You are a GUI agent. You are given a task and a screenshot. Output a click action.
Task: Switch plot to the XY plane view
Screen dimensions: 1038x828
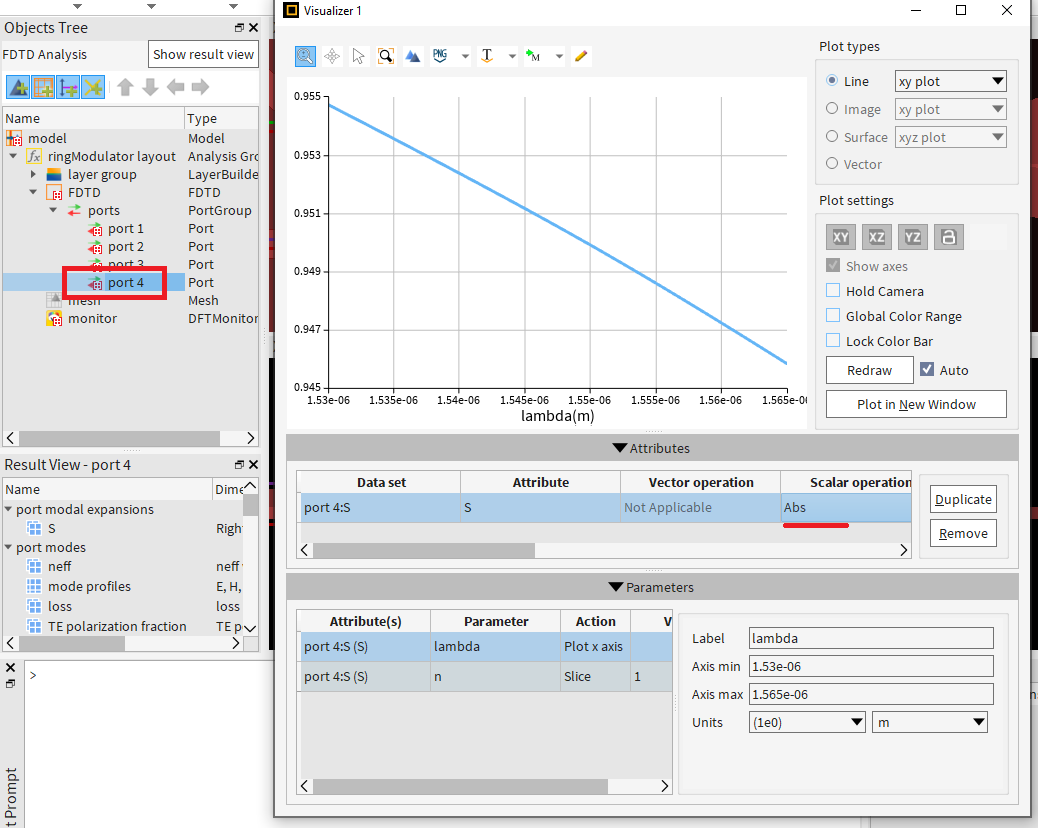[841, 237]
